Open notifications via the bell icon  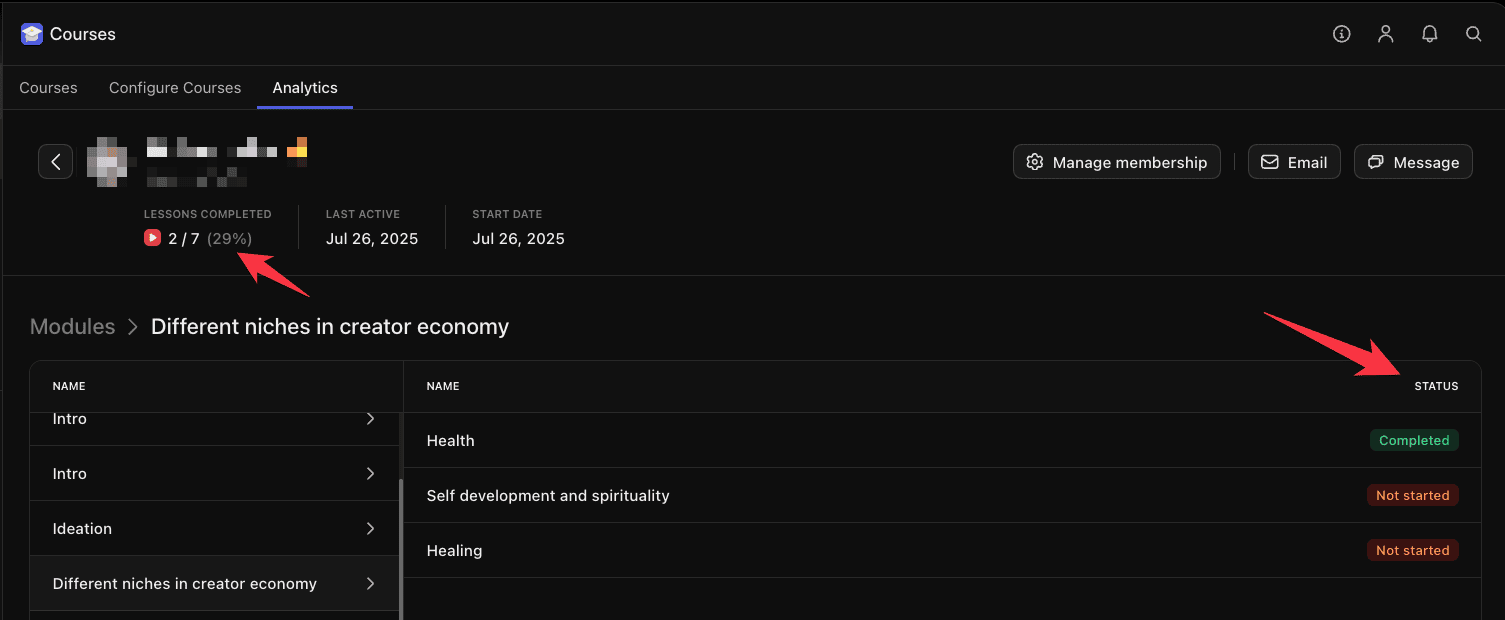[x=1429, y=33]
